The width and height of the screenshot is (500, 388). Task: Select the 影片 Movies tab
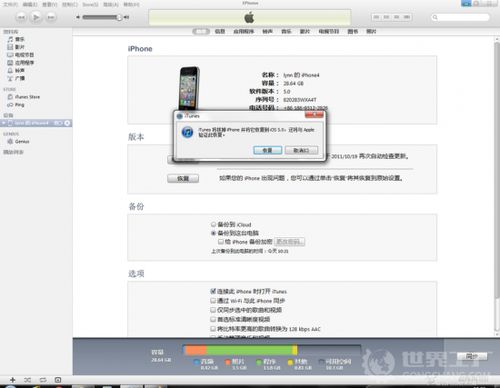(305, 31)
